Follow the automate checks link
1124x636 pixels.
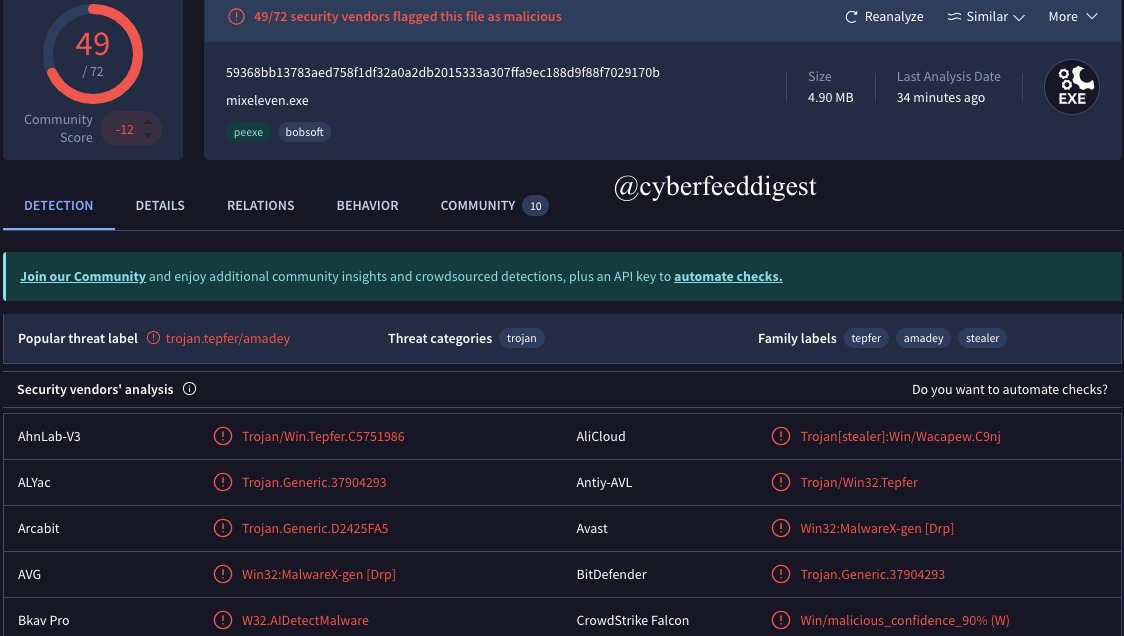(728, 277)
